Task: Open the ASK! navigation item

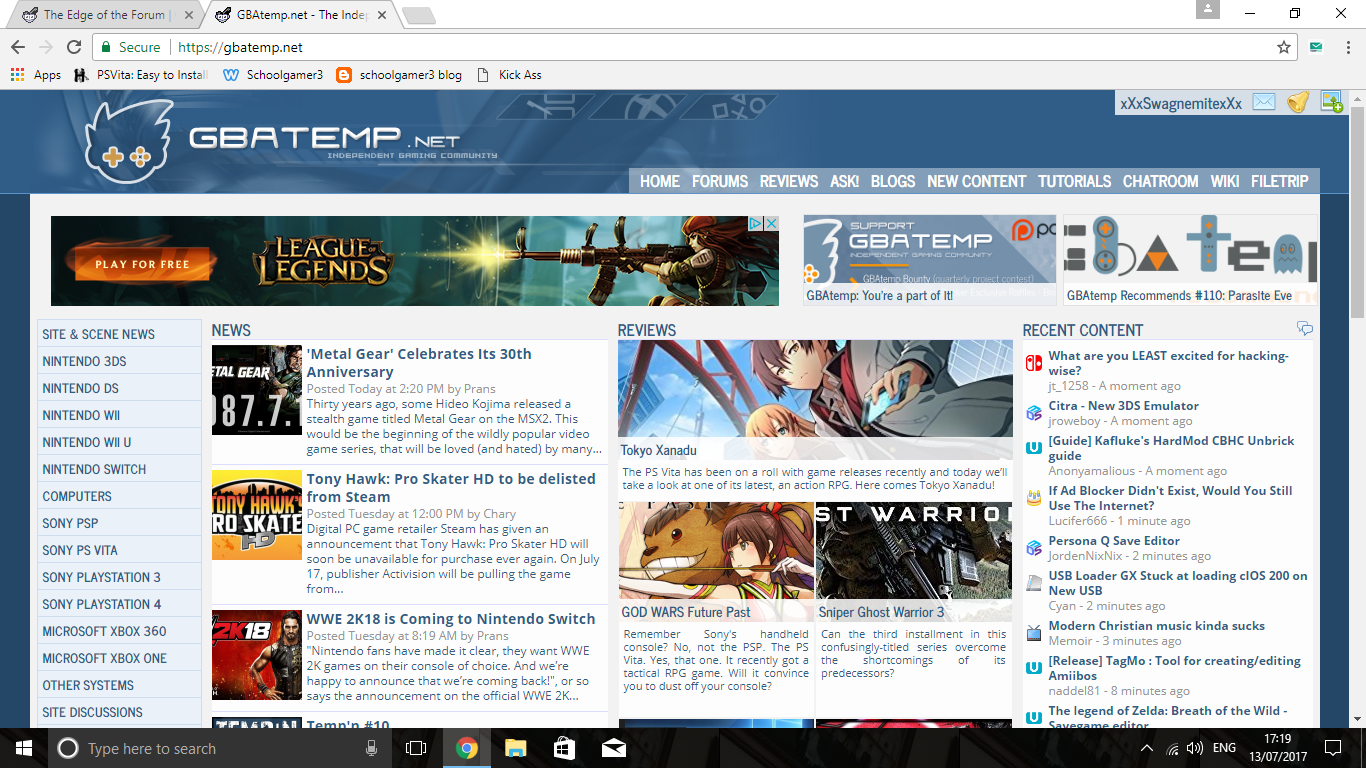Action: coord(845,181)
